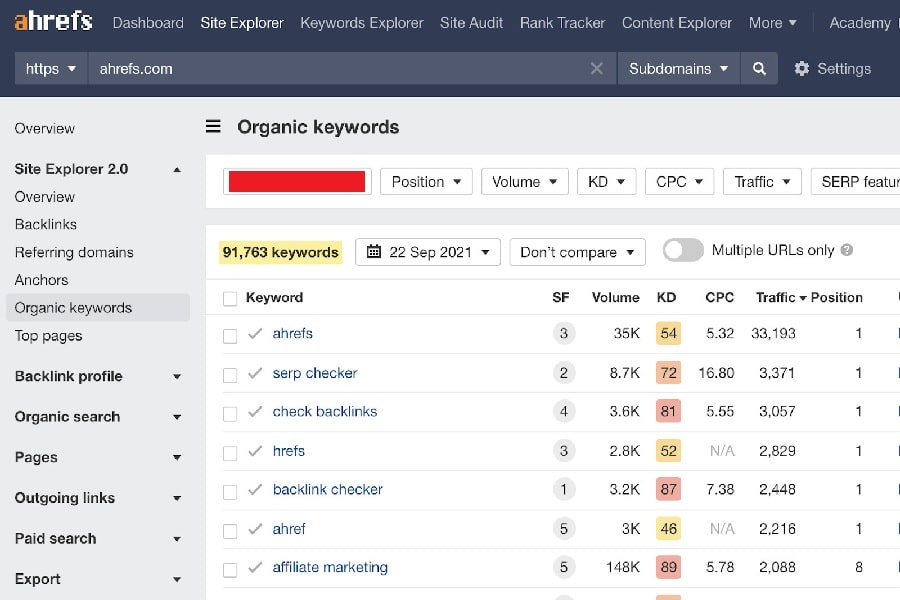This screenshot has height=600, width=900.
Task: Expand the Outgoing links section
Action: coord(177,498)
